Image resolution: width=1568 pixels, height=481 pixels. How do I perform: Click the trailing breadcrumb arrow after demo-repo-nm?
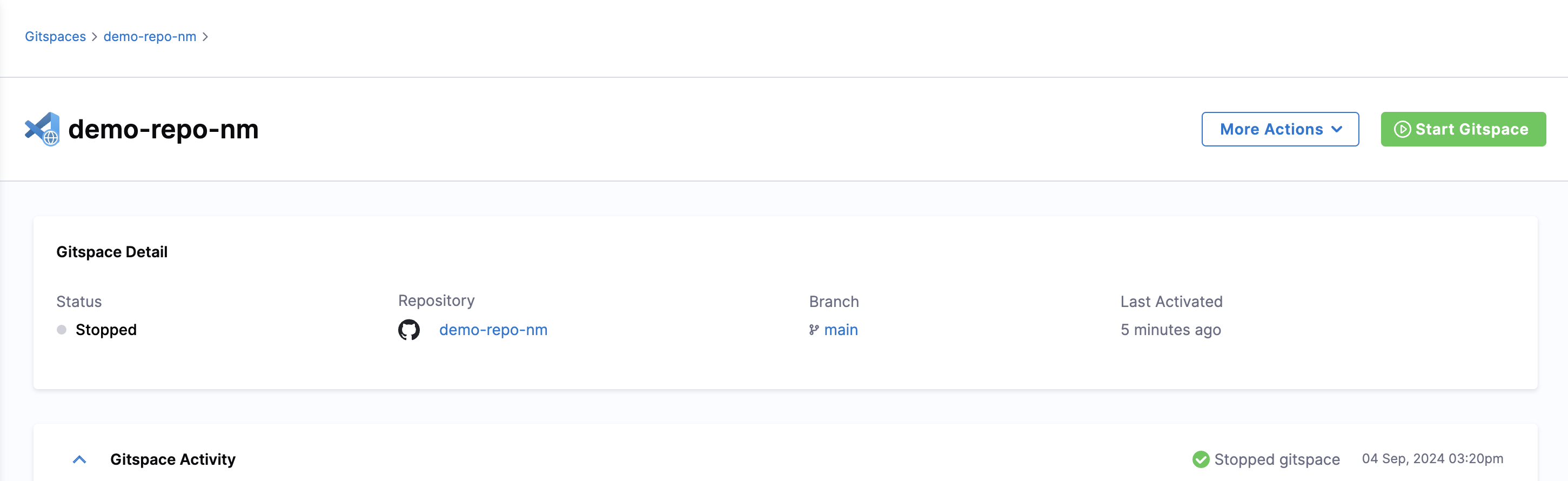pos(205,37)
